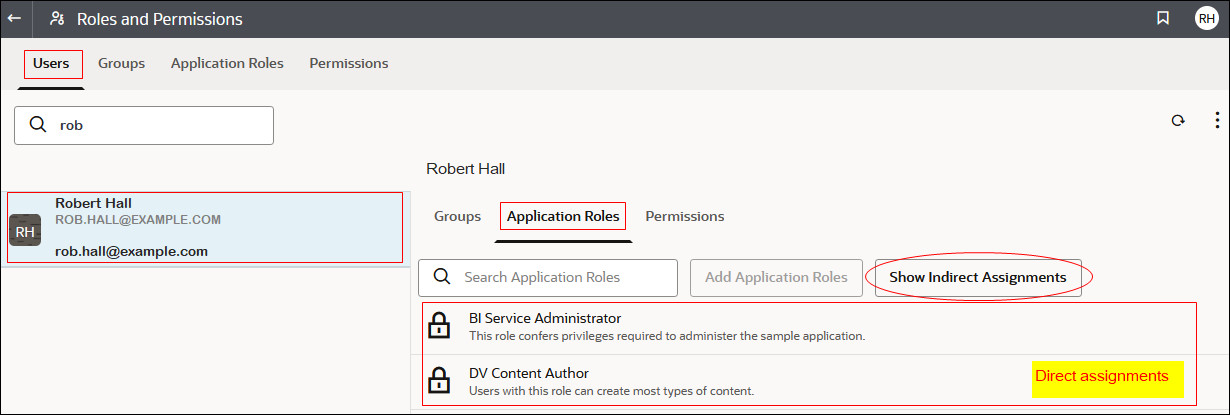This screenshot has width=1230, height=415.
Task: Click the refresh icon
Action: 1178,121
